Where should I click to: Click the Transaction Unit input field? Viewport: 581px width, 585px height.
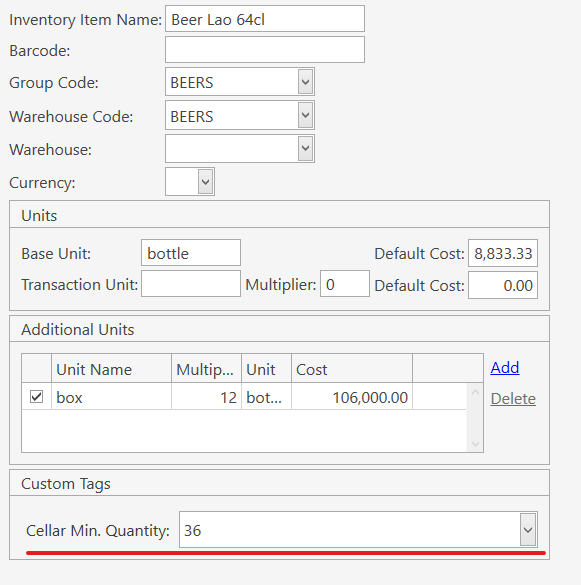(x=191, y=284)
